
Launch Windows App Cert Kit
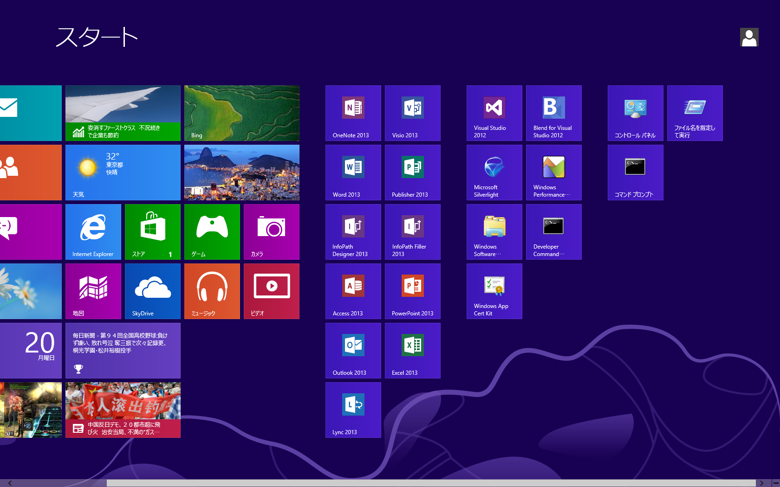tap(494, 291)
